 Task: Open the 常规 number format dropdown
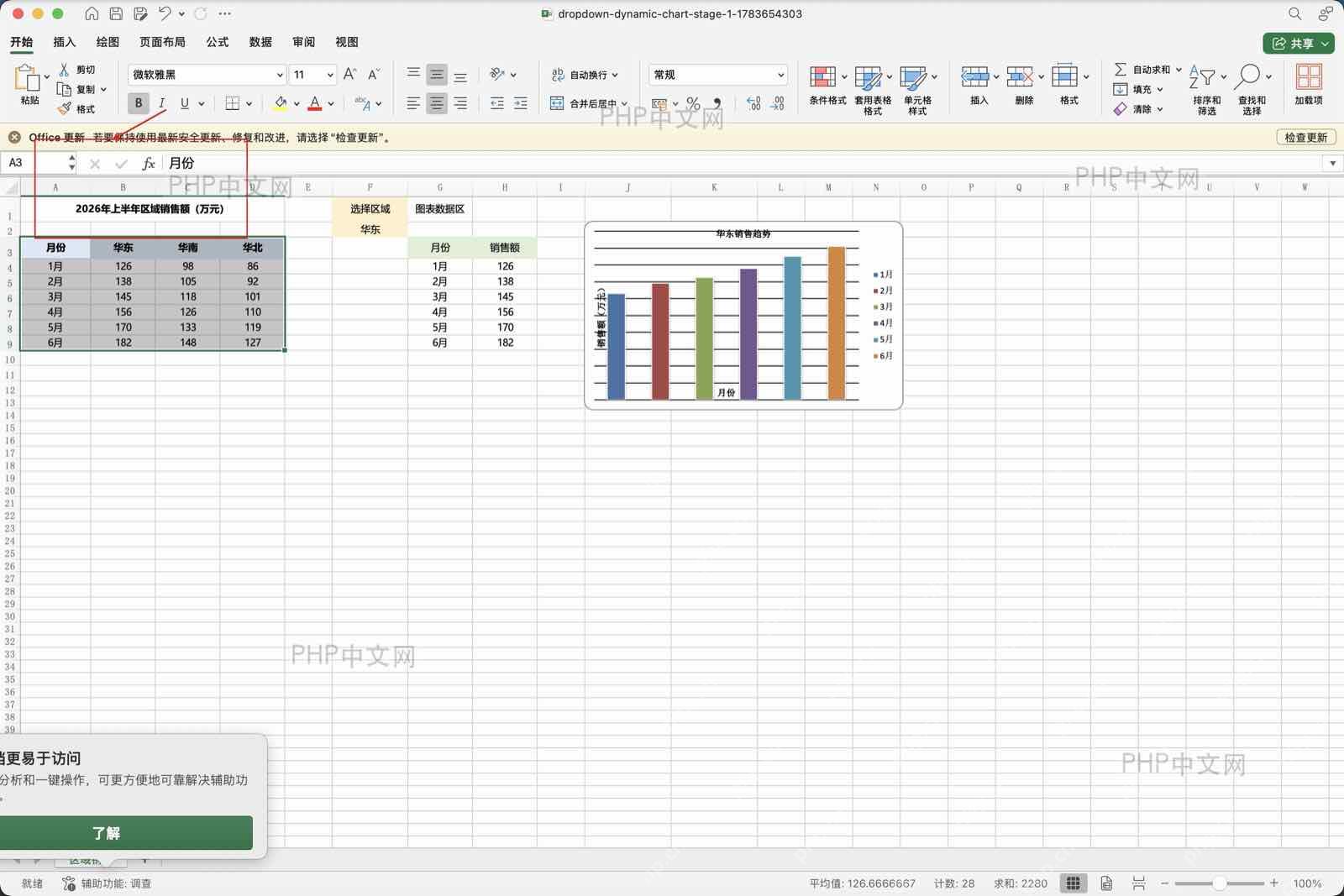780,75
